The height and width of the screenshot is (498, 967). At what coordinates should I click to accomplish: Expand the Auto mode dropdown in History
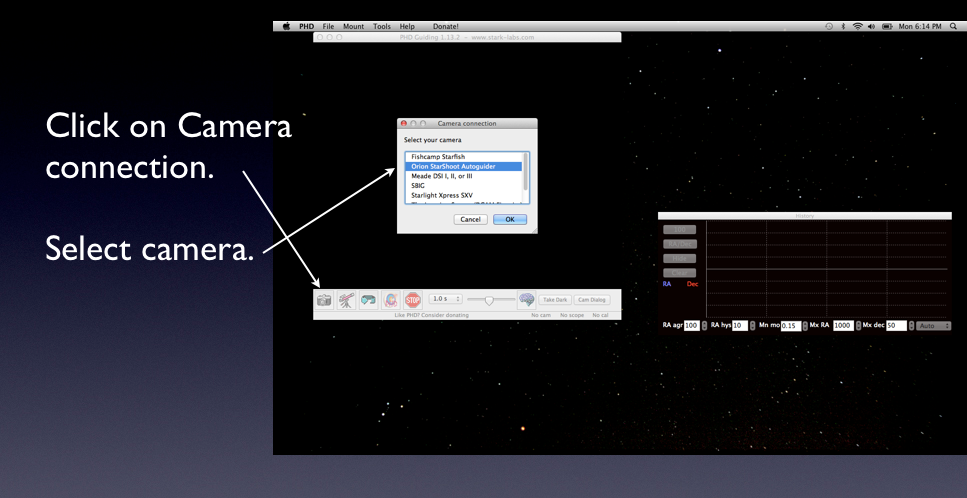click(935, 326)
